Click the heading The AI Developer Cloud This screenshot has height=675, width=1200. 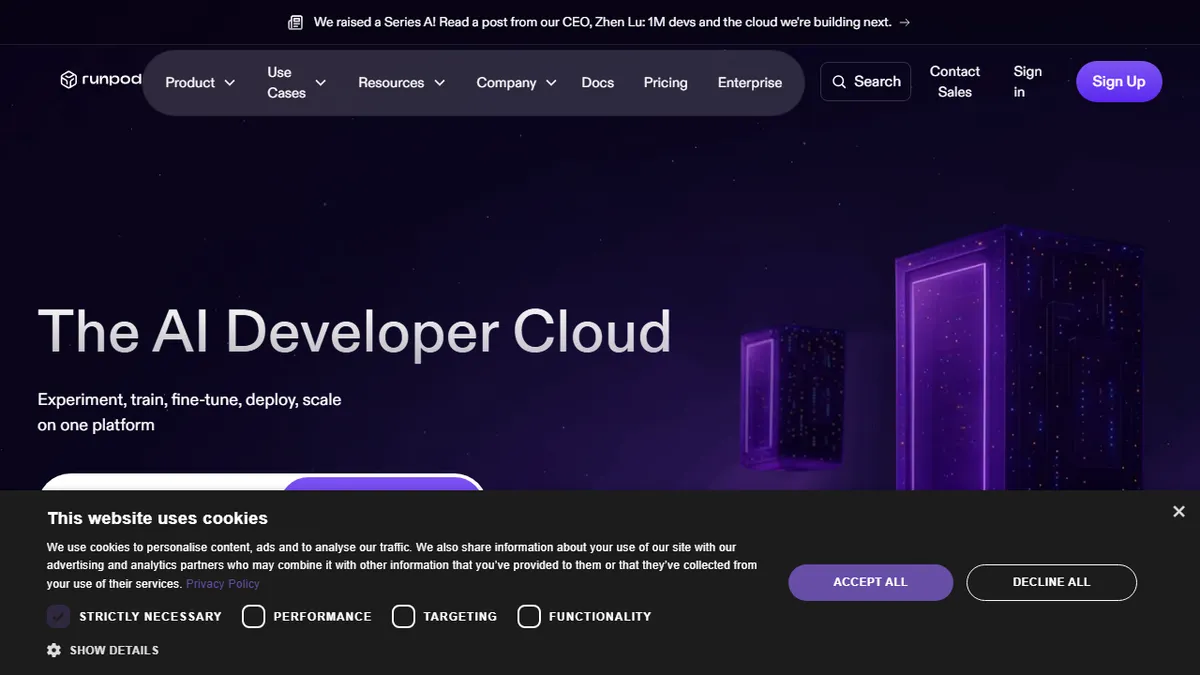pyautogui.click(x=354, y=331)
